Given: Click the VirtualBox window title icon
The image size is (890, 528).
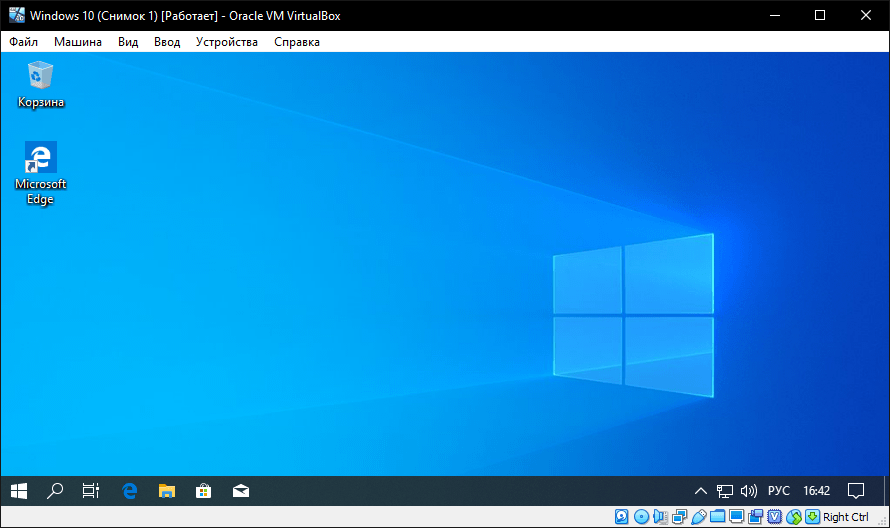Looking at the screenshot, I should (16, 15).
